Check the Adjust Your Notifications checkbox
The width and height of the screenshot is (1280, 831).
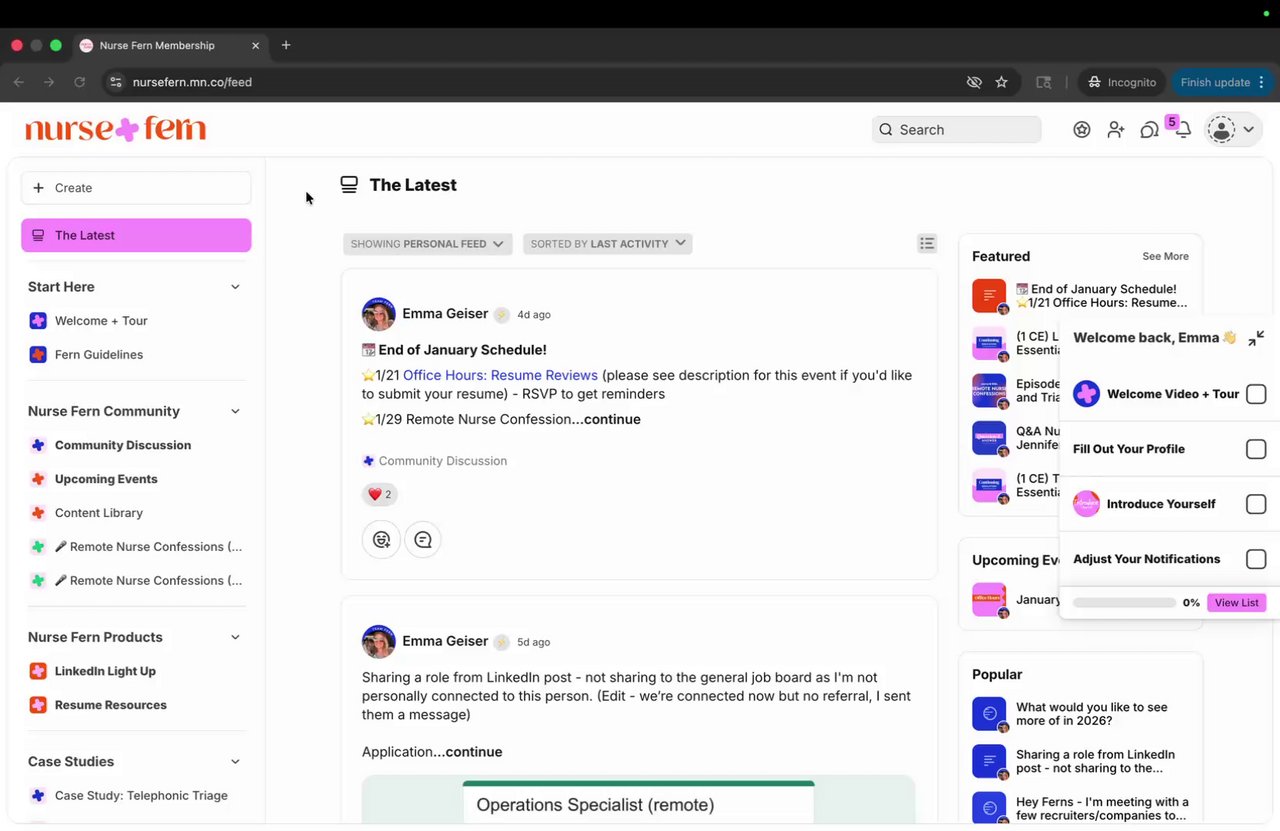[1256, 559]
